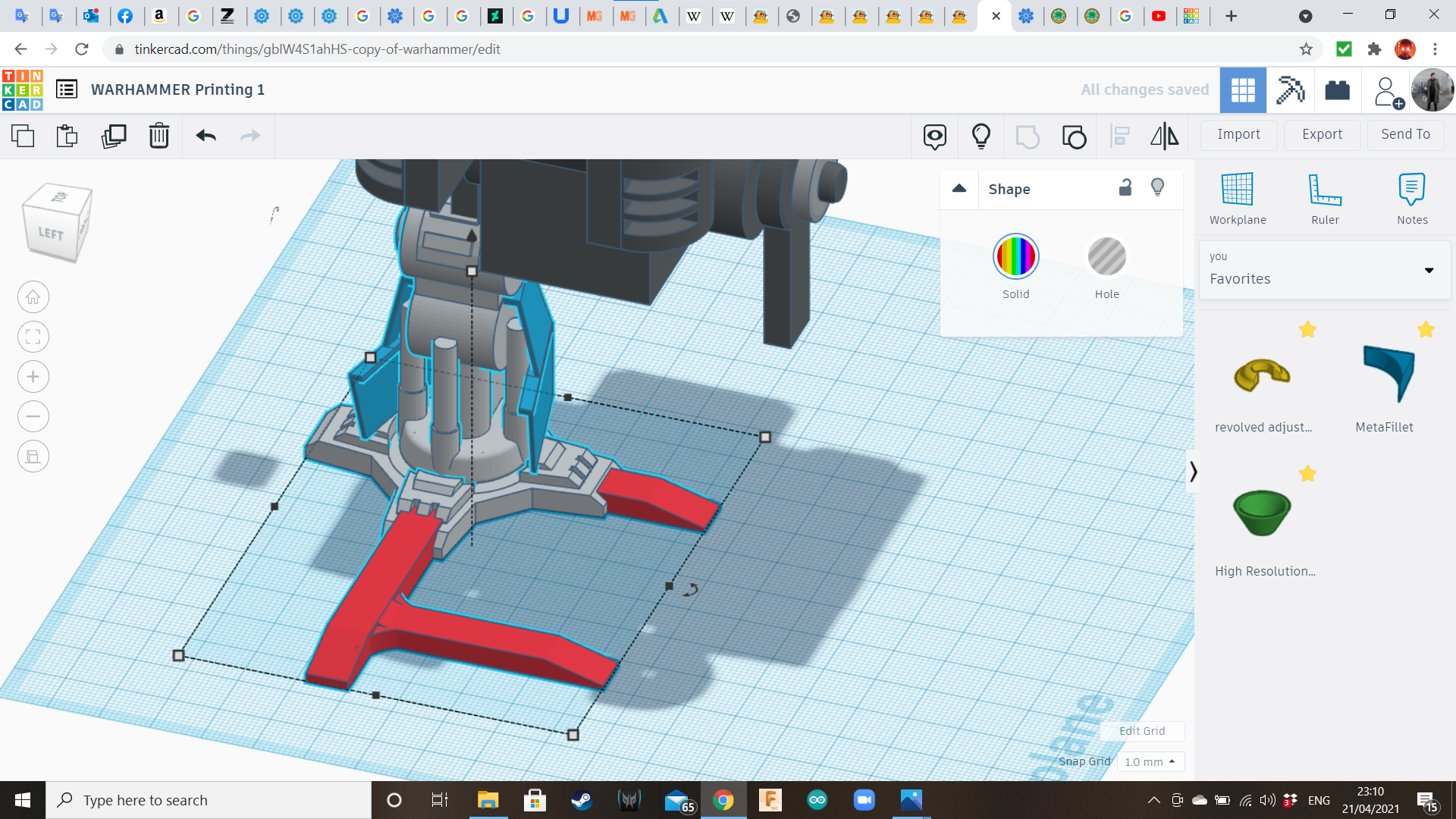Click the Mirror tool icon
The image size is (1456, 819).
[1164, 136]
